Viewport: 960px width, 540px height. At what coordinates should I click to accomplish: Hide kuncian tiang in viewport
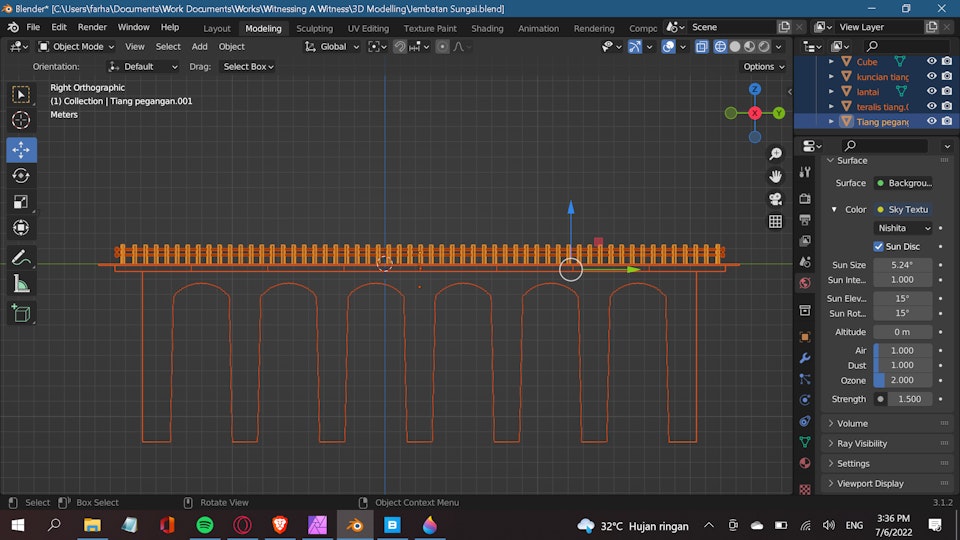(932, 77)
